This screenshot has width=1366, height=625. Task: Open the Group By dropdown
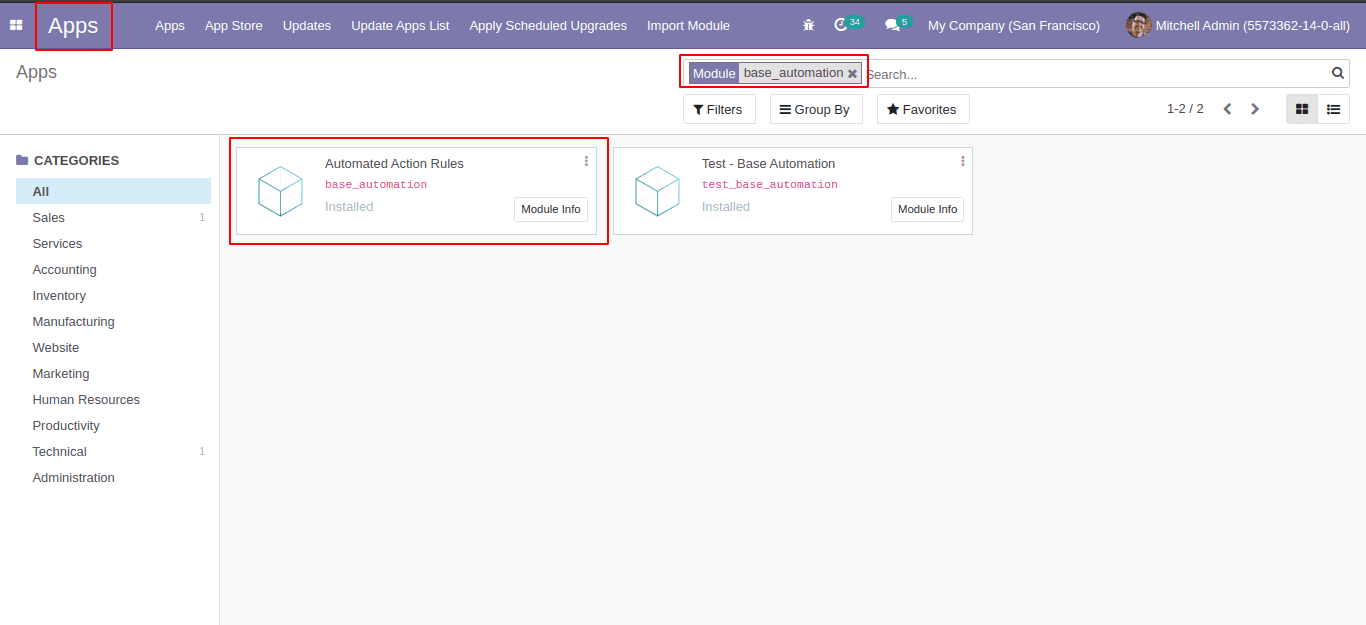(x=816, y=109)
